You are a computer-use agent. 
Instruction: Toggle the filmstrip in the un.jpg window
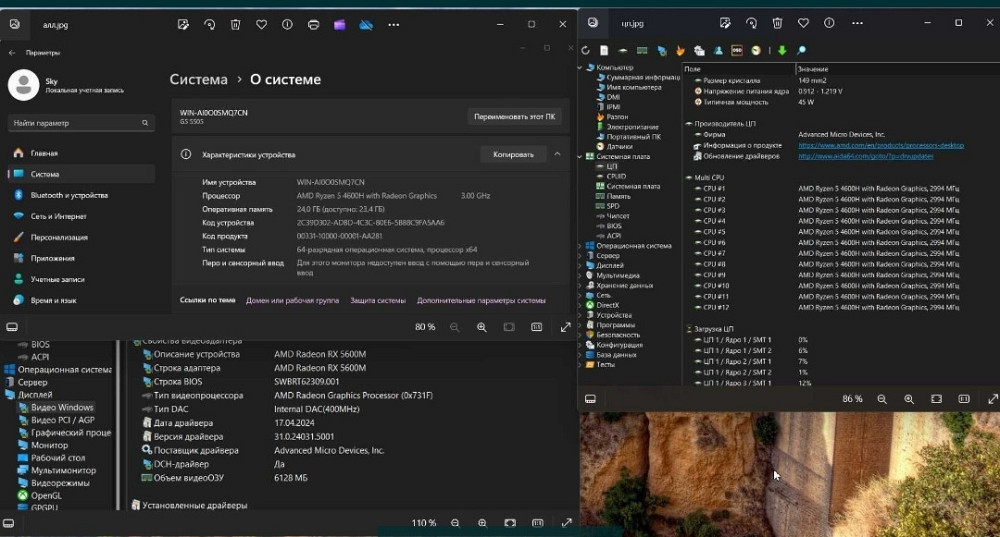click(x=591, y=399)
